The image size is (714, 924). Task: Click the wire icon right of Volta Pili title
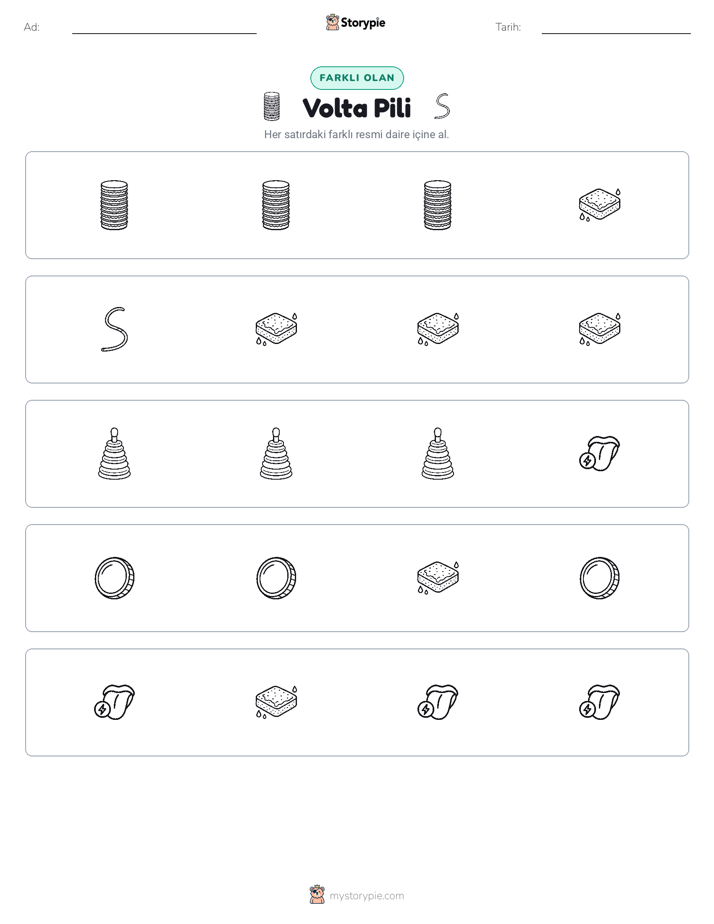442,106
